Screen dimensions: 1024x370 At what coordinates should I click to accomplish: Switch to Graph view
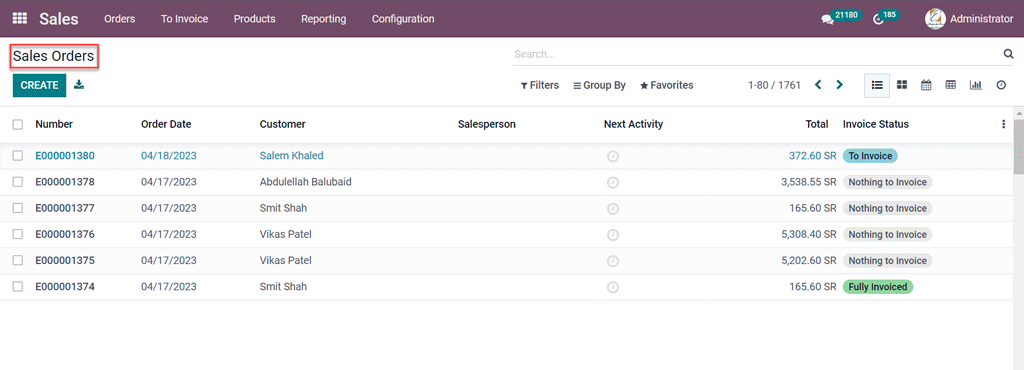(976, 85)
